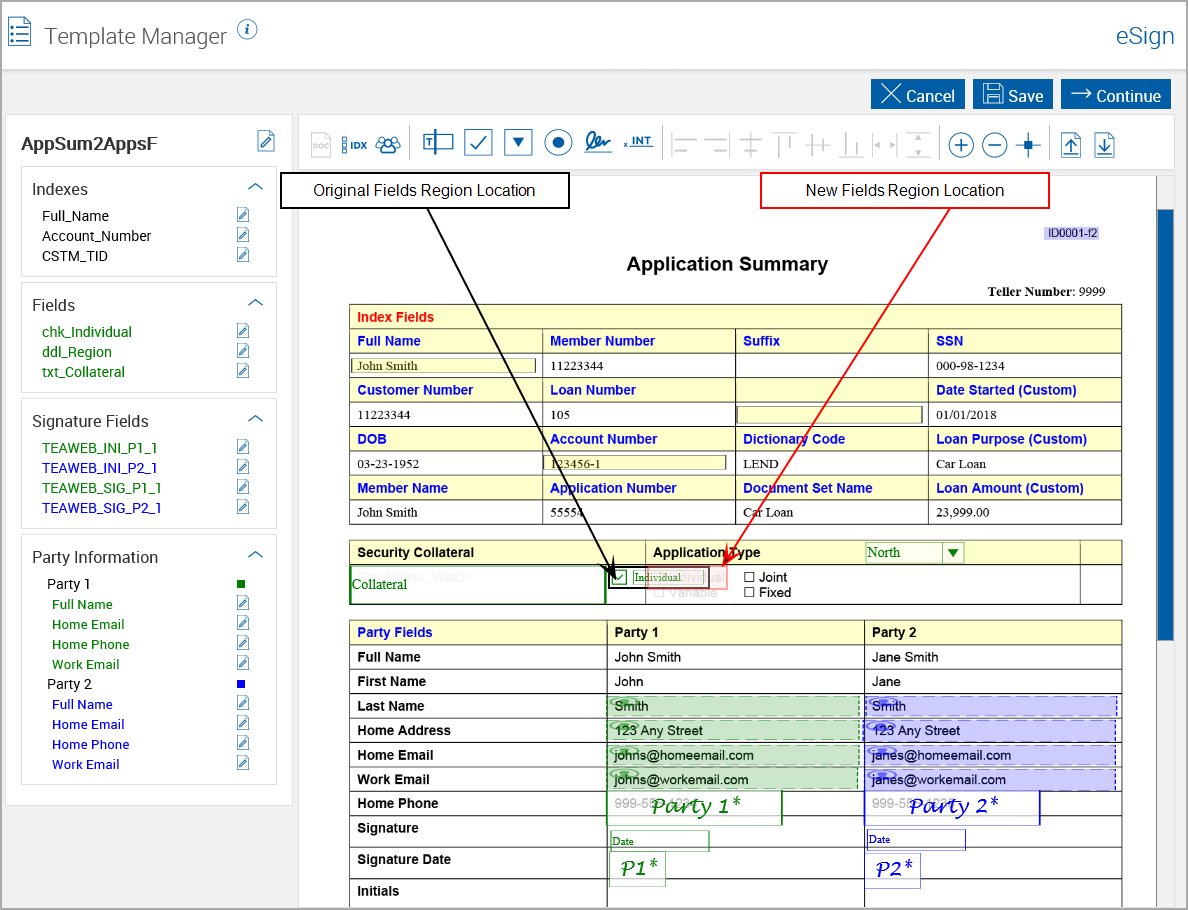
Task: Edit the Account_Number index
Action: click(x=242, y=235)
